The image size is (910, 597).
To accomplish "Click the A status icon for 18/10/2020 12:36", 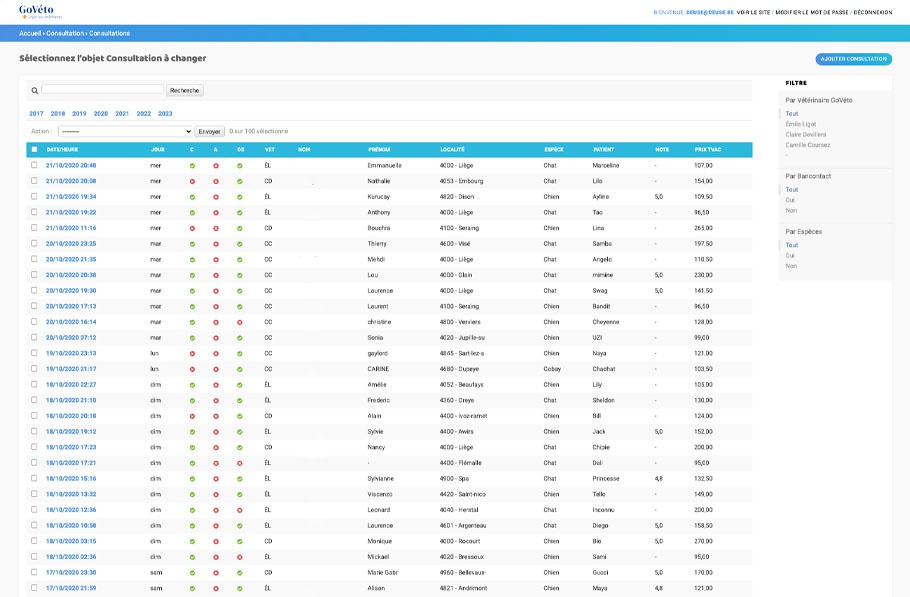I will coord(216,511).
